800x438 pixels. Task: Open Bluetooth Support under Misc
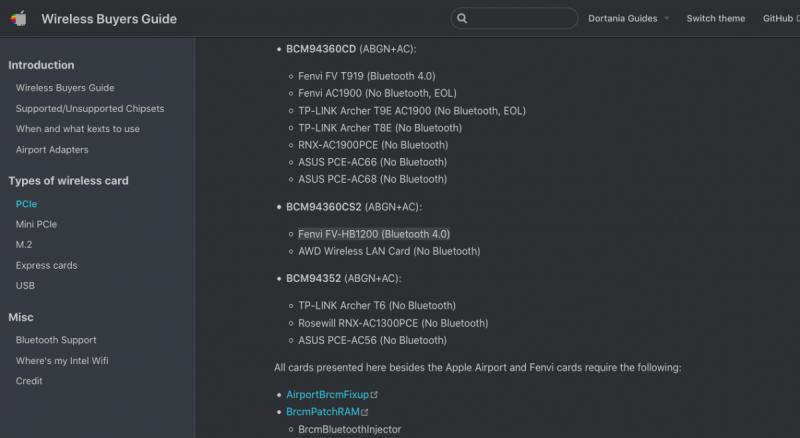pos(56,340)
